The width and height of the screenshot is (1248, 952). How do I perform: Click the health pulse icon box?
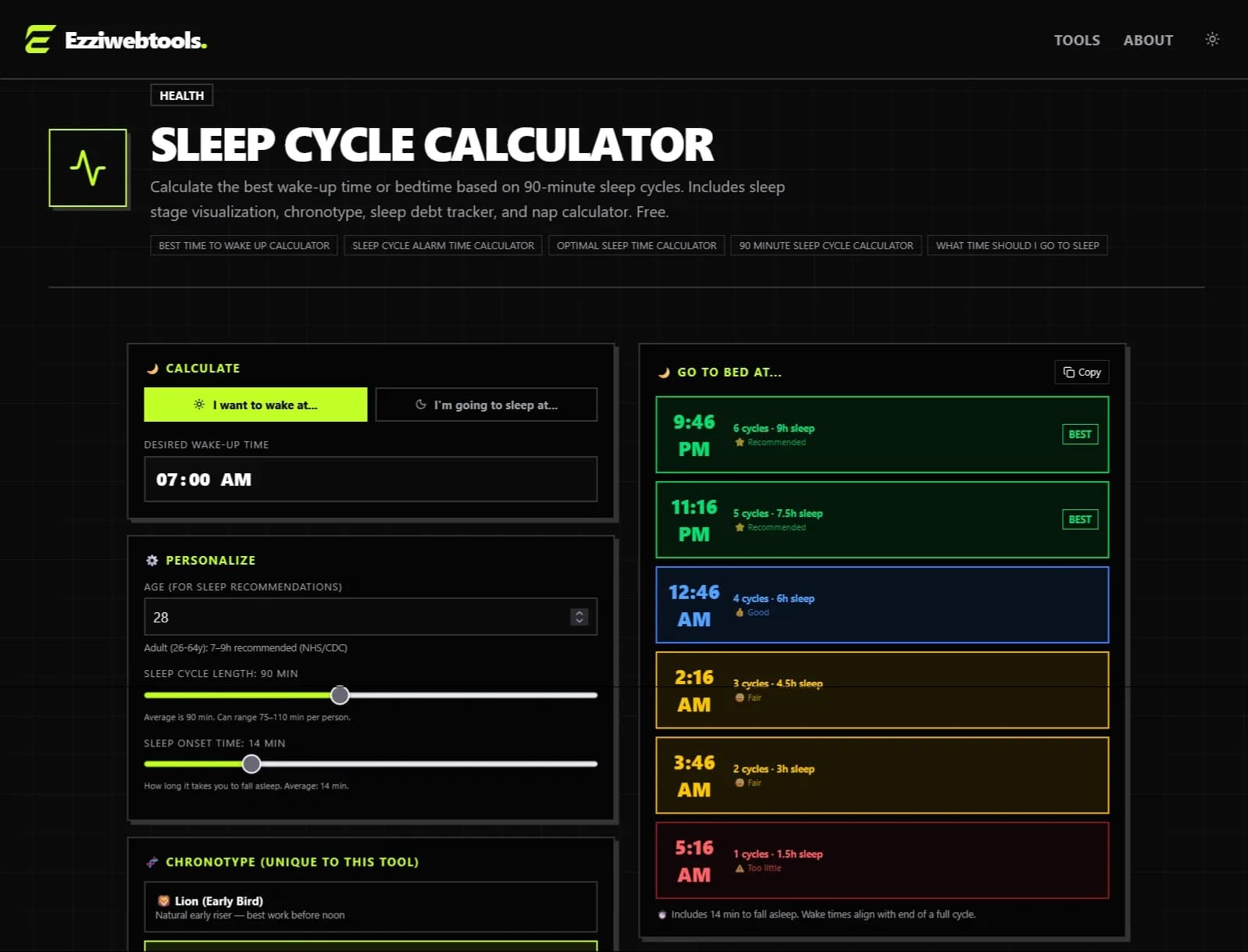click(x=87, y=168)
